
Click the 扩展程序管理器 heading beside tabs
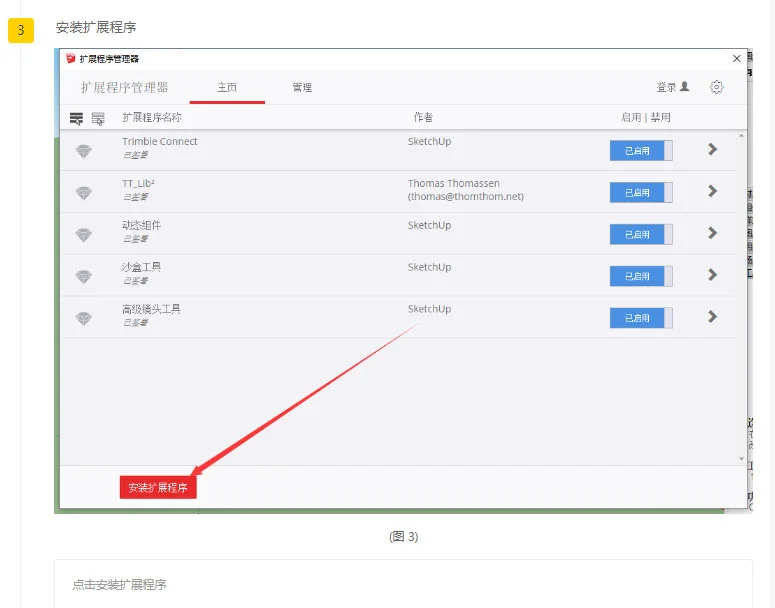coord(125,87)
